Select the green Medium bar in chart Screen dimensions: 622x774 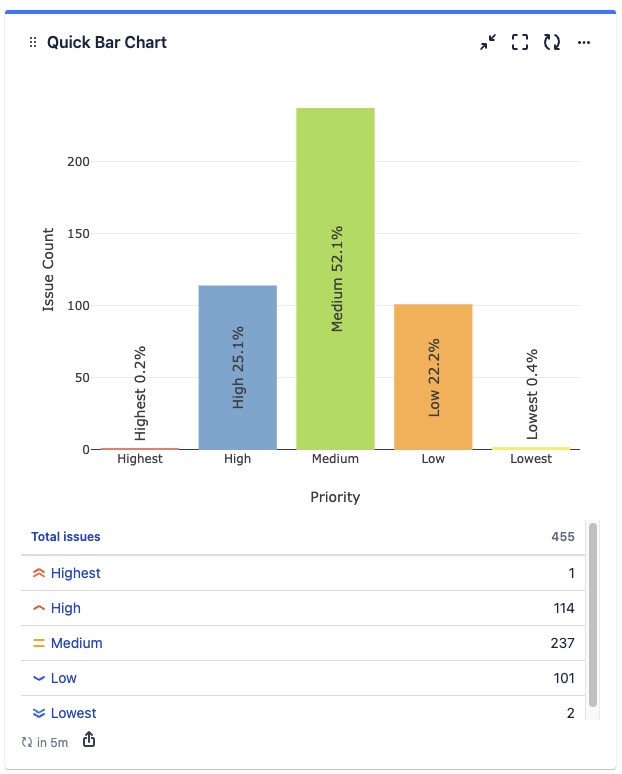click(335, 278)
